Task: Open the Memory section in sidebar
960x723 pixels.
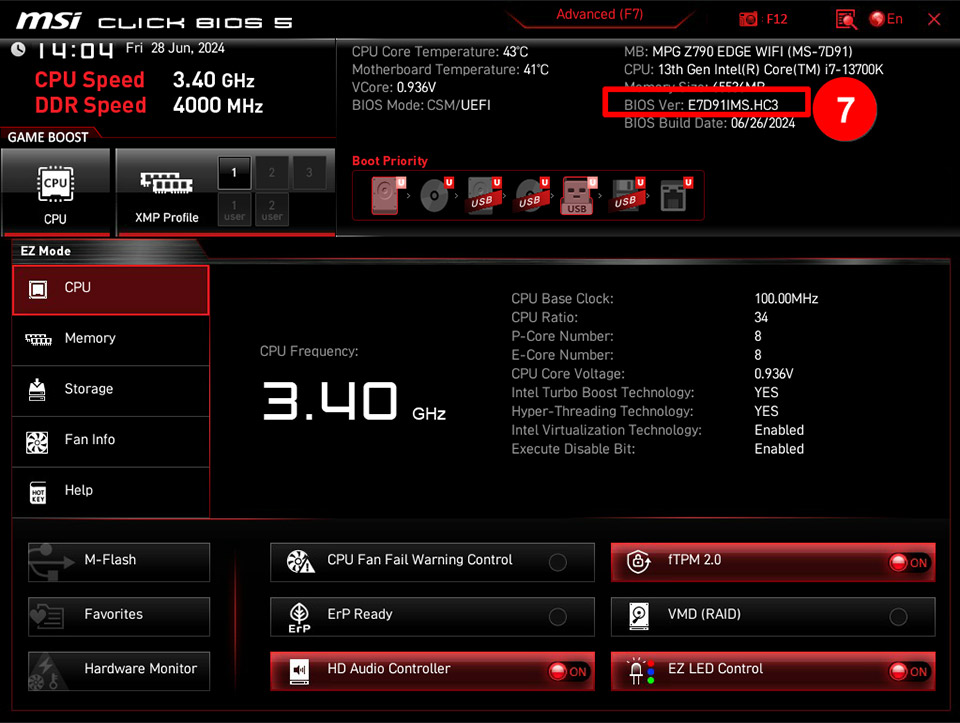Action: pyautogui.click(x=110, y=339)
